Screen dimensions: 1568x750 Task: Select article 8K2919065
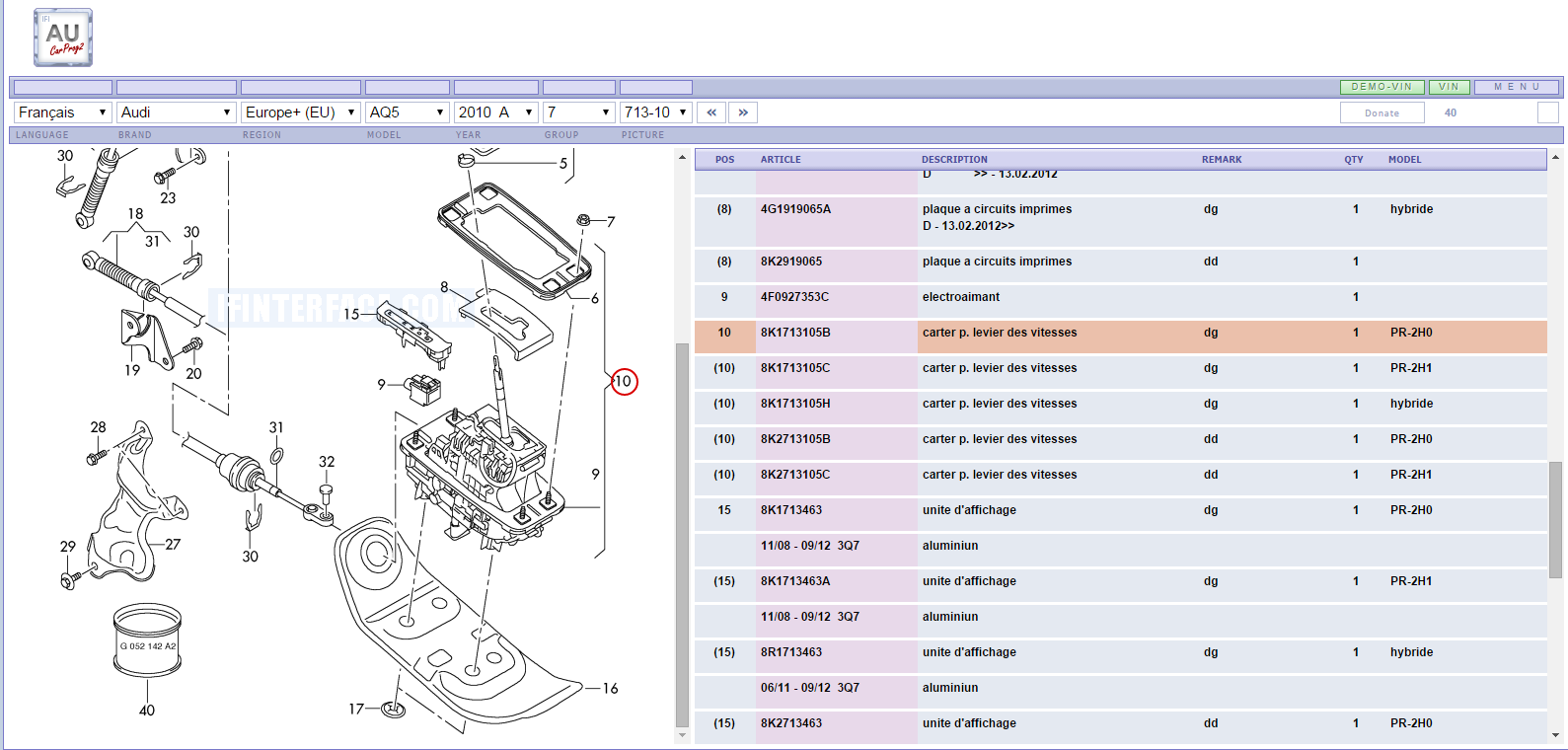[791, 262]
